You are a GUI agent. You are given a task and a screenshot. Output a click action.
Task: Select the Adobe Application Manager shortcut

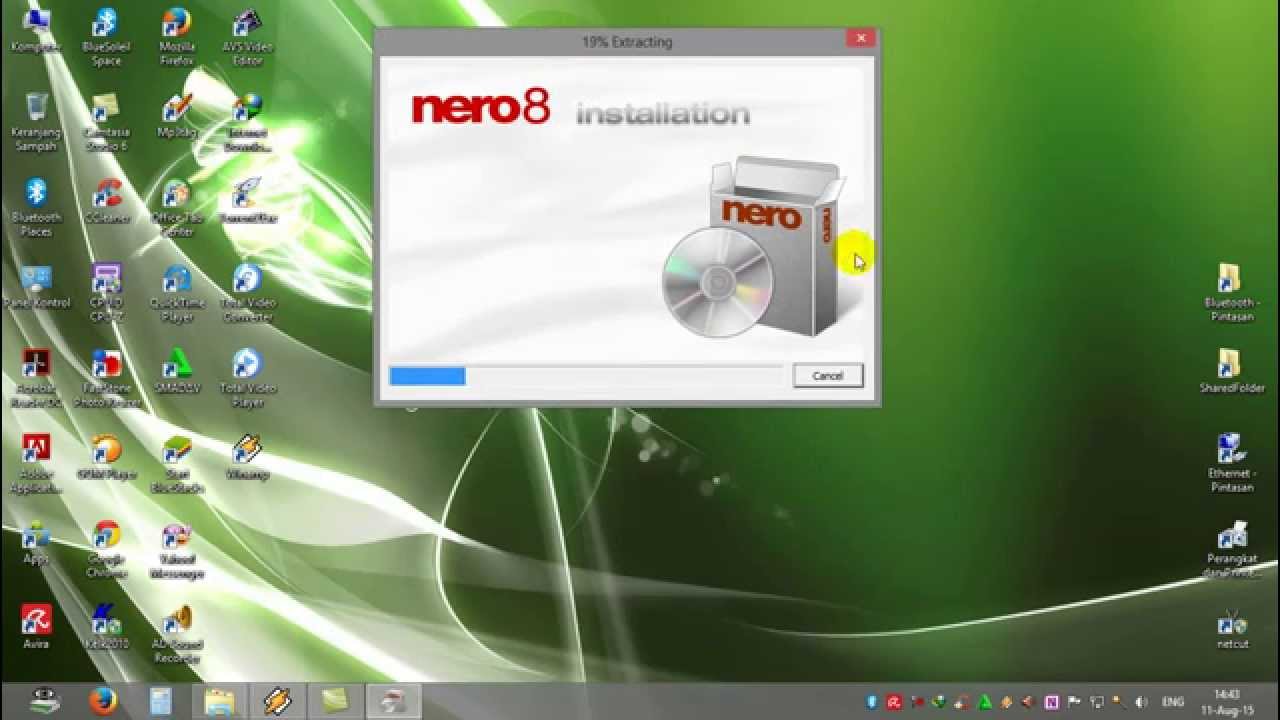[36, 464]
